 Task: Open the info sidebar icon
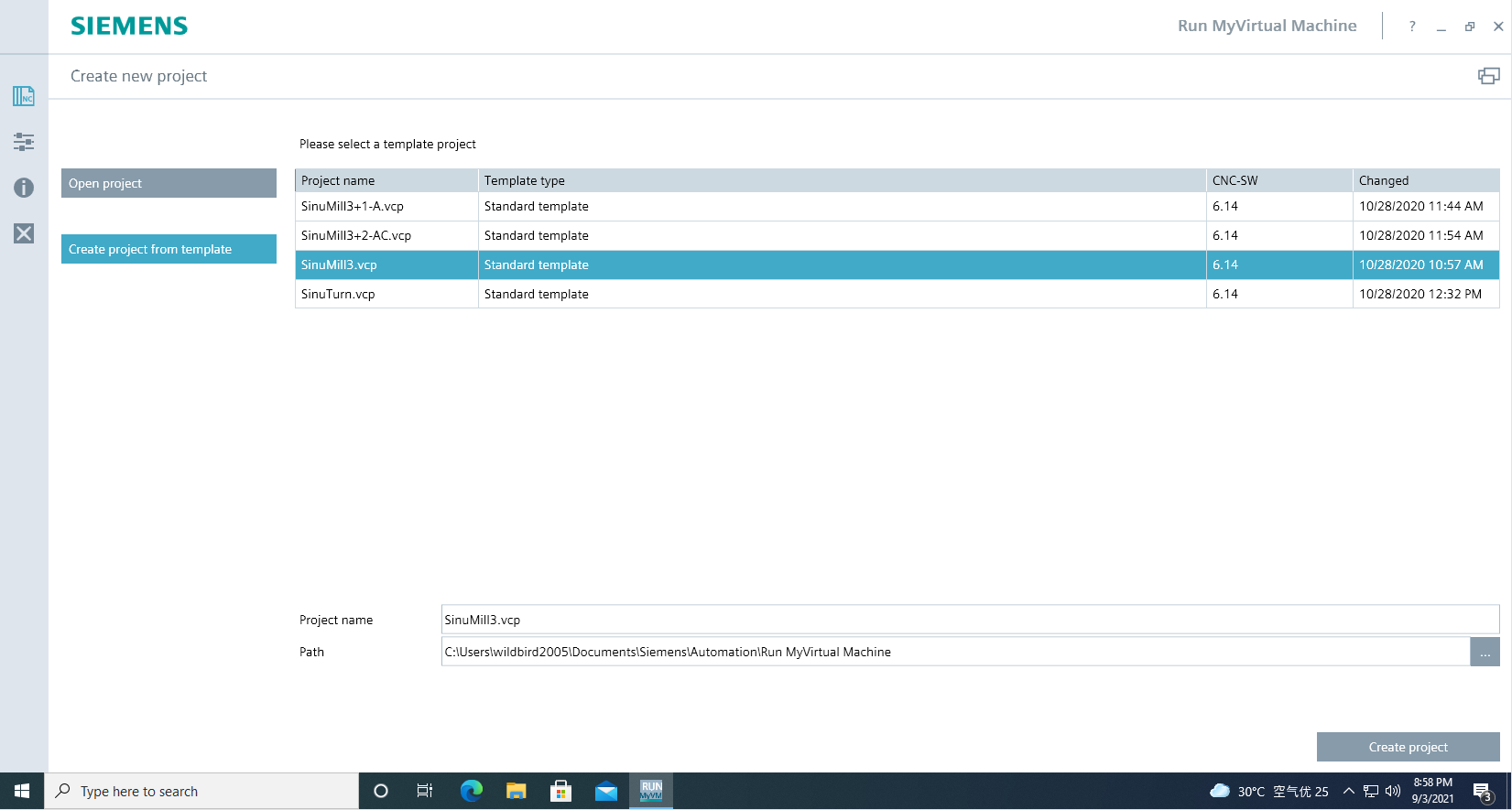[24, 188]
